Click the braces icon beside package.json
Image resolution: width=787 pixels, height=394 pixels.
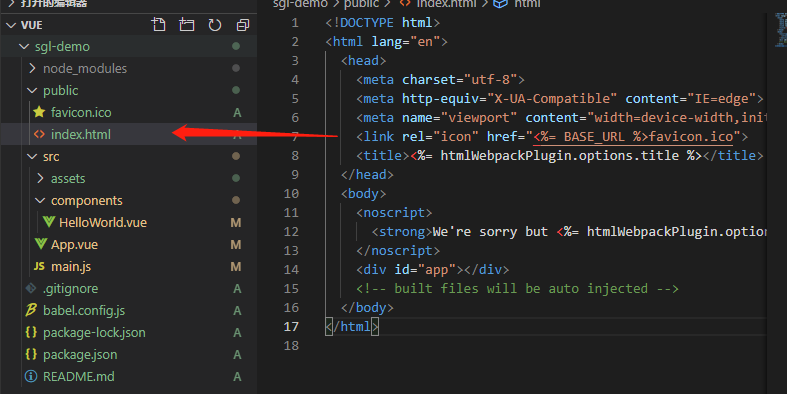point(31,354)
